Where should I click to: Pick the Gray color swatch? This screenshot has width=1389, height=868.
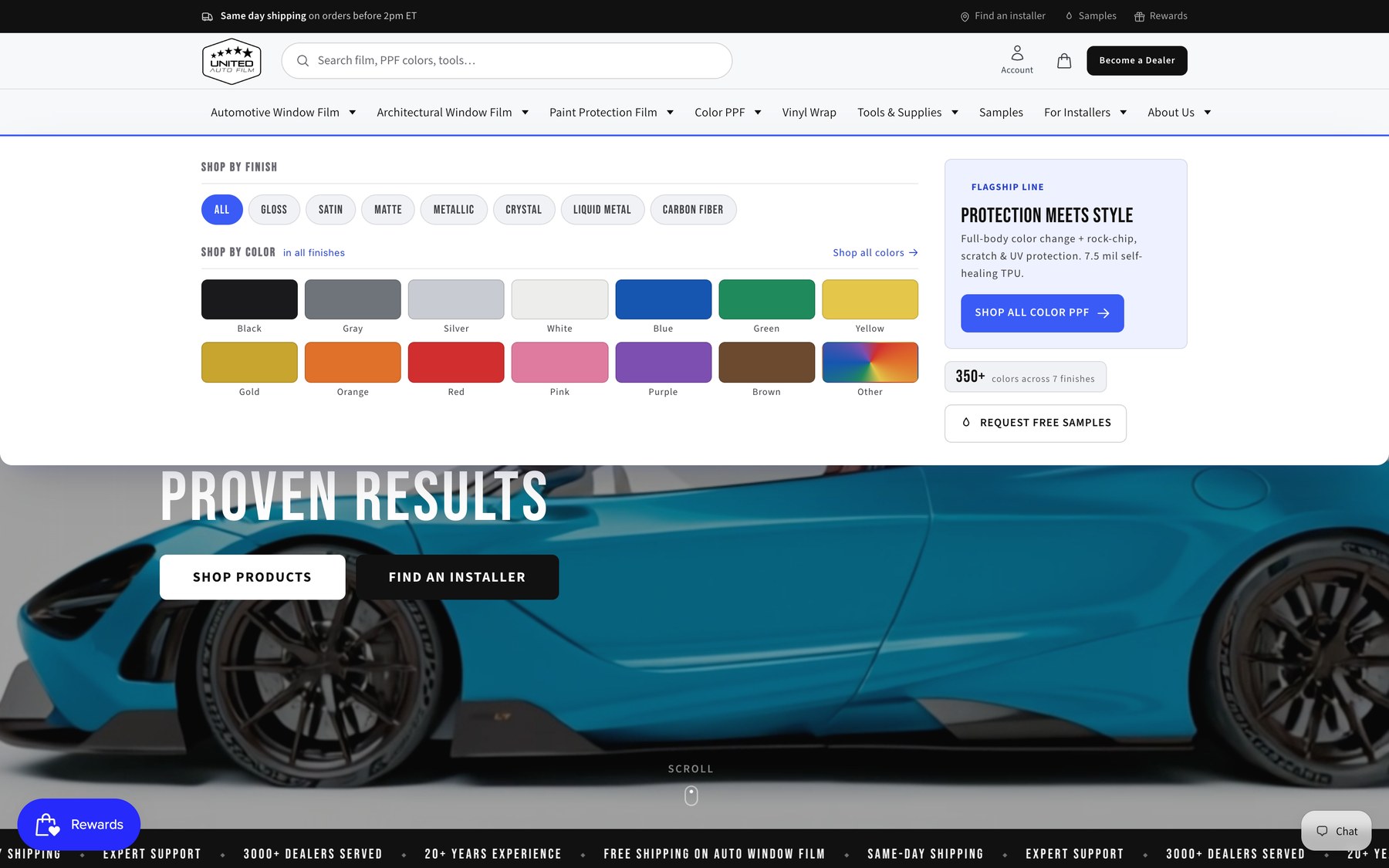click(353, 299)
